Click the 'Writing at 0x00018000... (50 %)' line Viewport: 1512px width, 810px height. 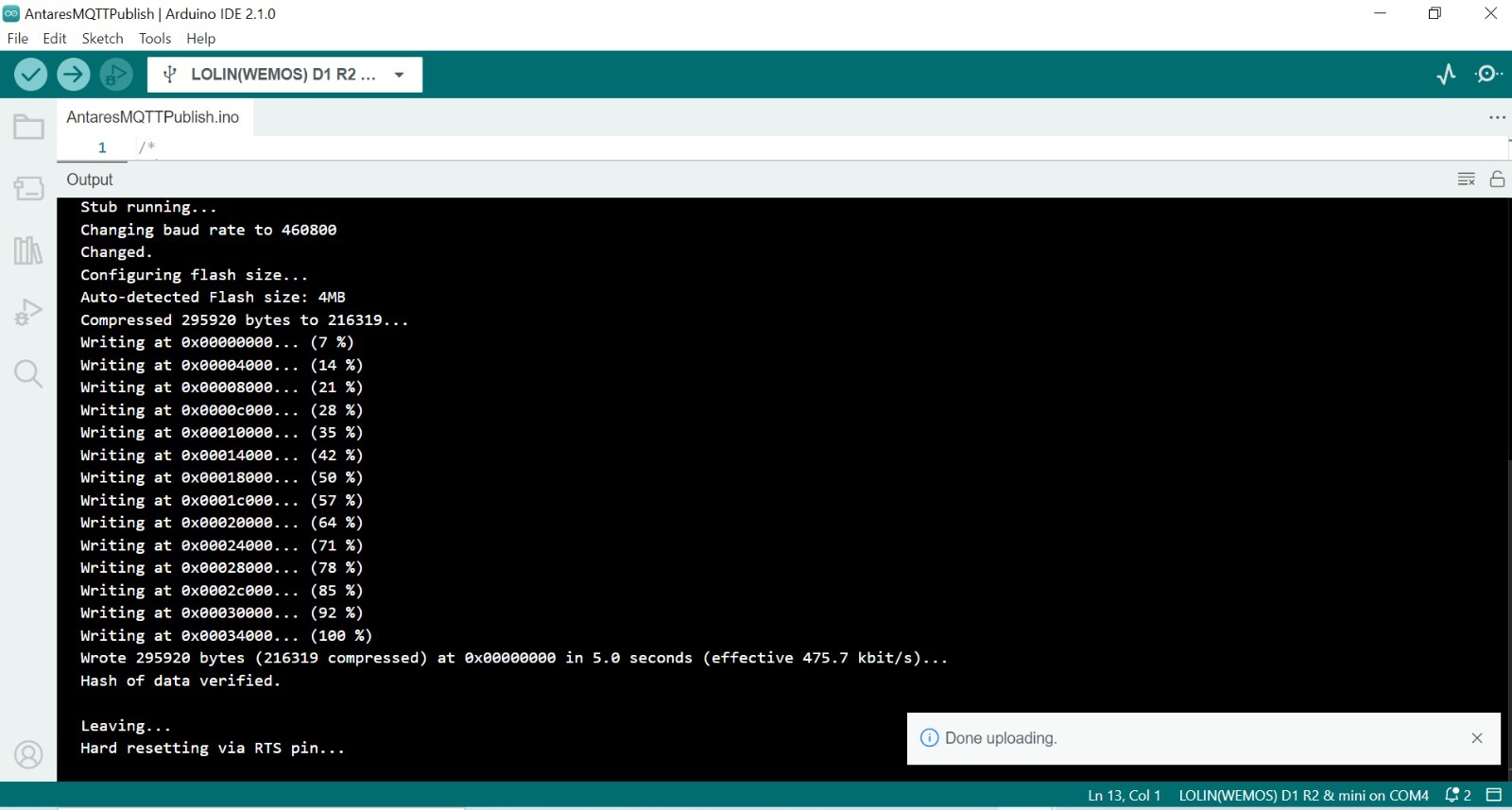click(221, 477)
